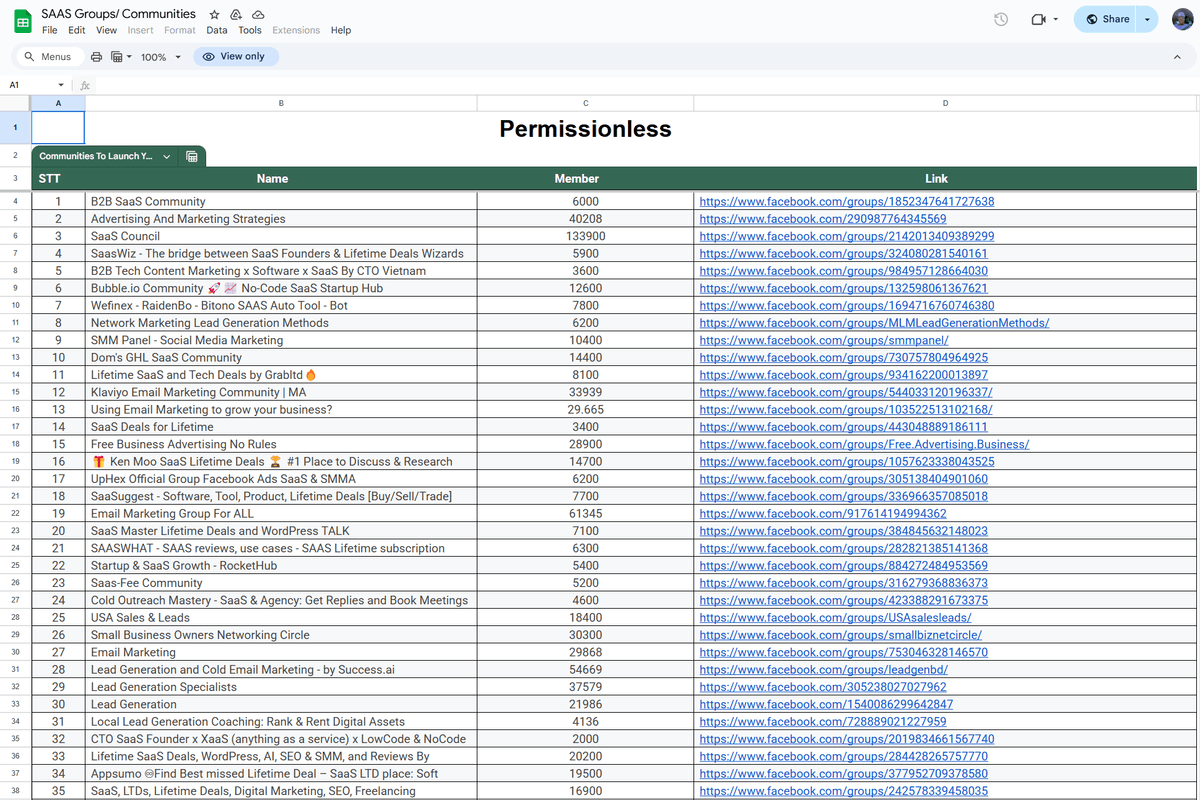Screen dimensions: 1200x800
Task: Open the Help menu
Action: [341, 30]
